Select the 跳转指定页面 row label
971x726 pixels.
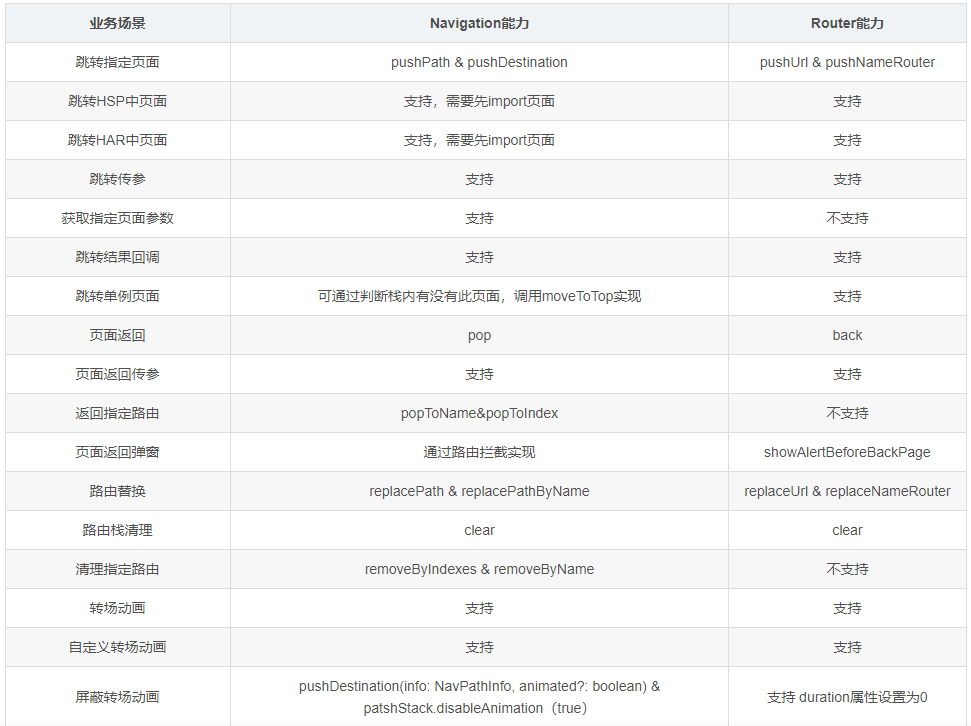118,62
